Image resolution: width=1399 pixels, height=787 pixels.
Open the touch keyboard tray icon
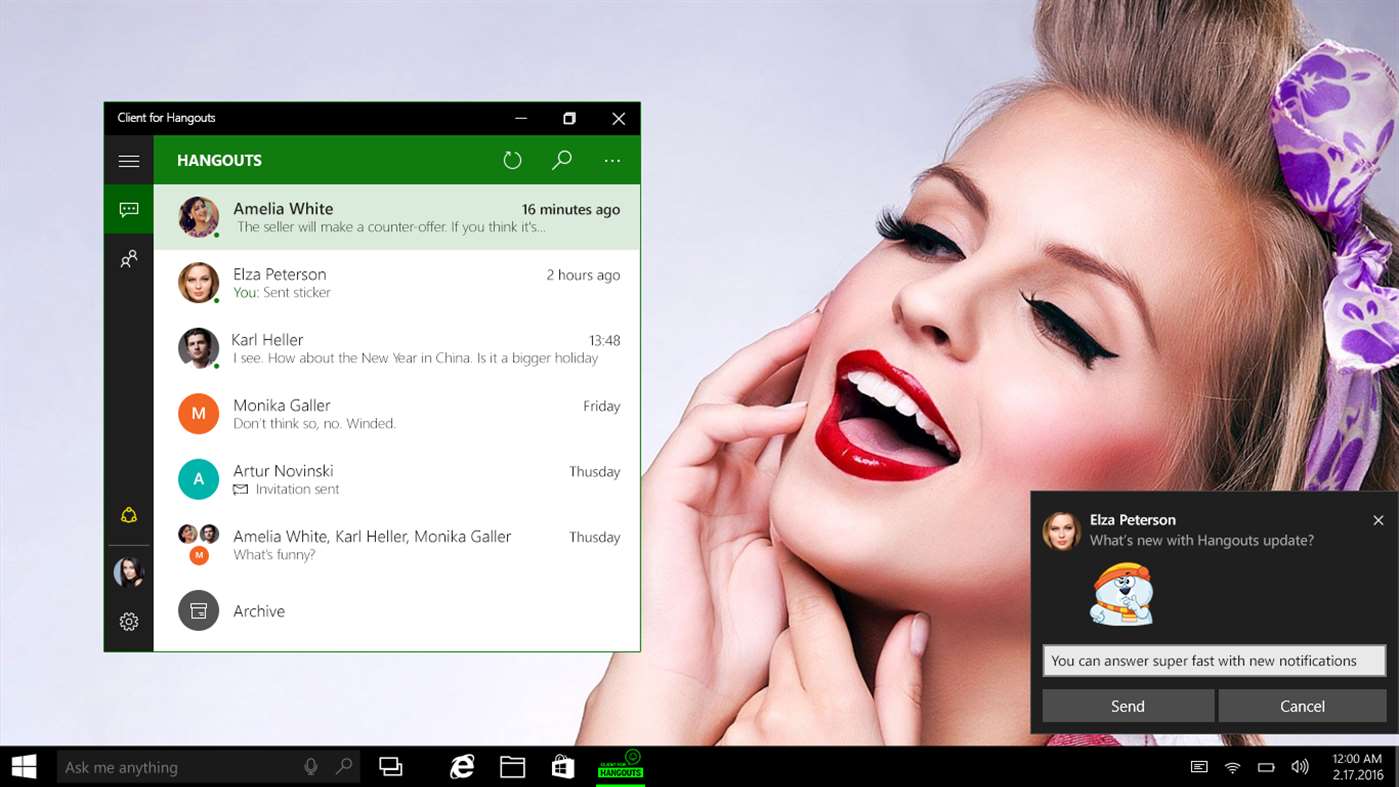[x=1199, y=767]
